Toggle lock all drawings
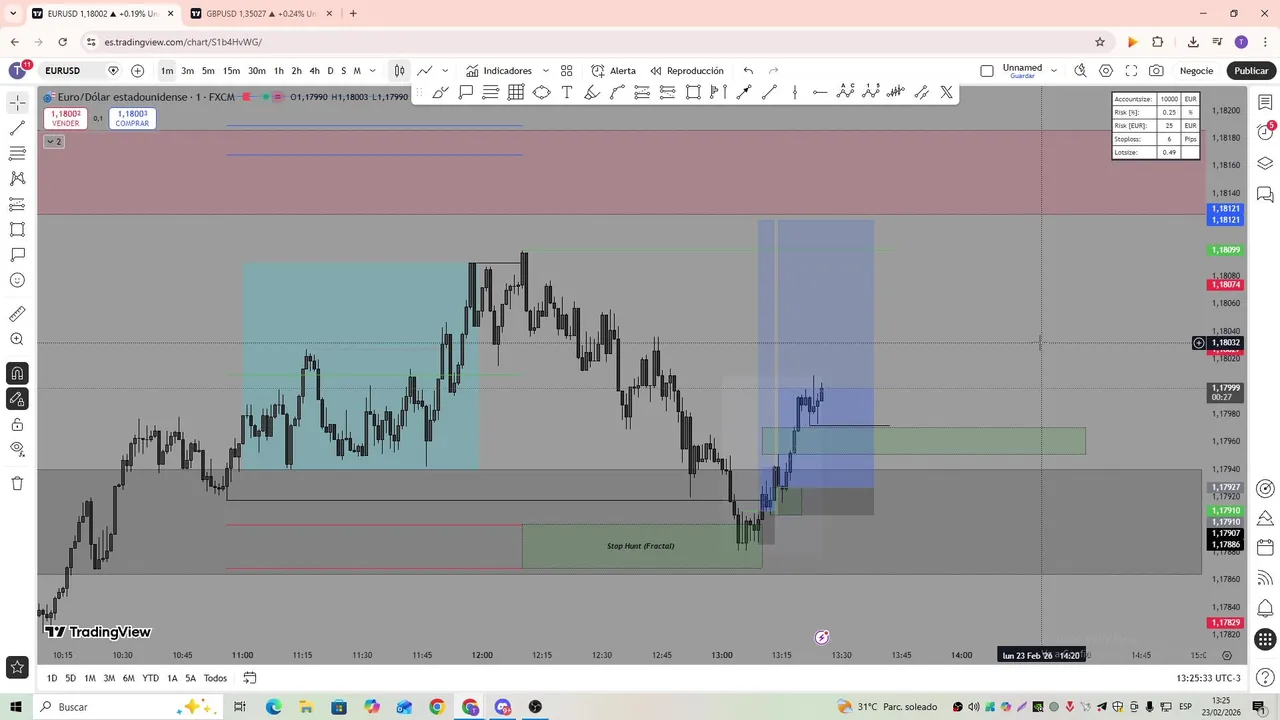 pyautogui.click(x=17, y=424)
